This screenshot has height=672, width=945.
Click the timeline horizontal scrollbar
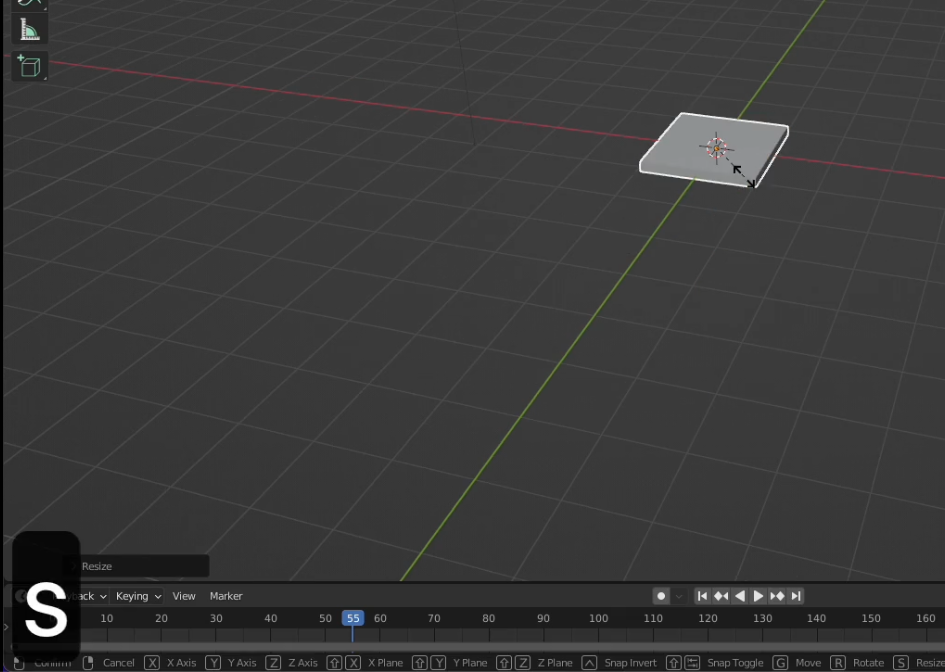476,647
